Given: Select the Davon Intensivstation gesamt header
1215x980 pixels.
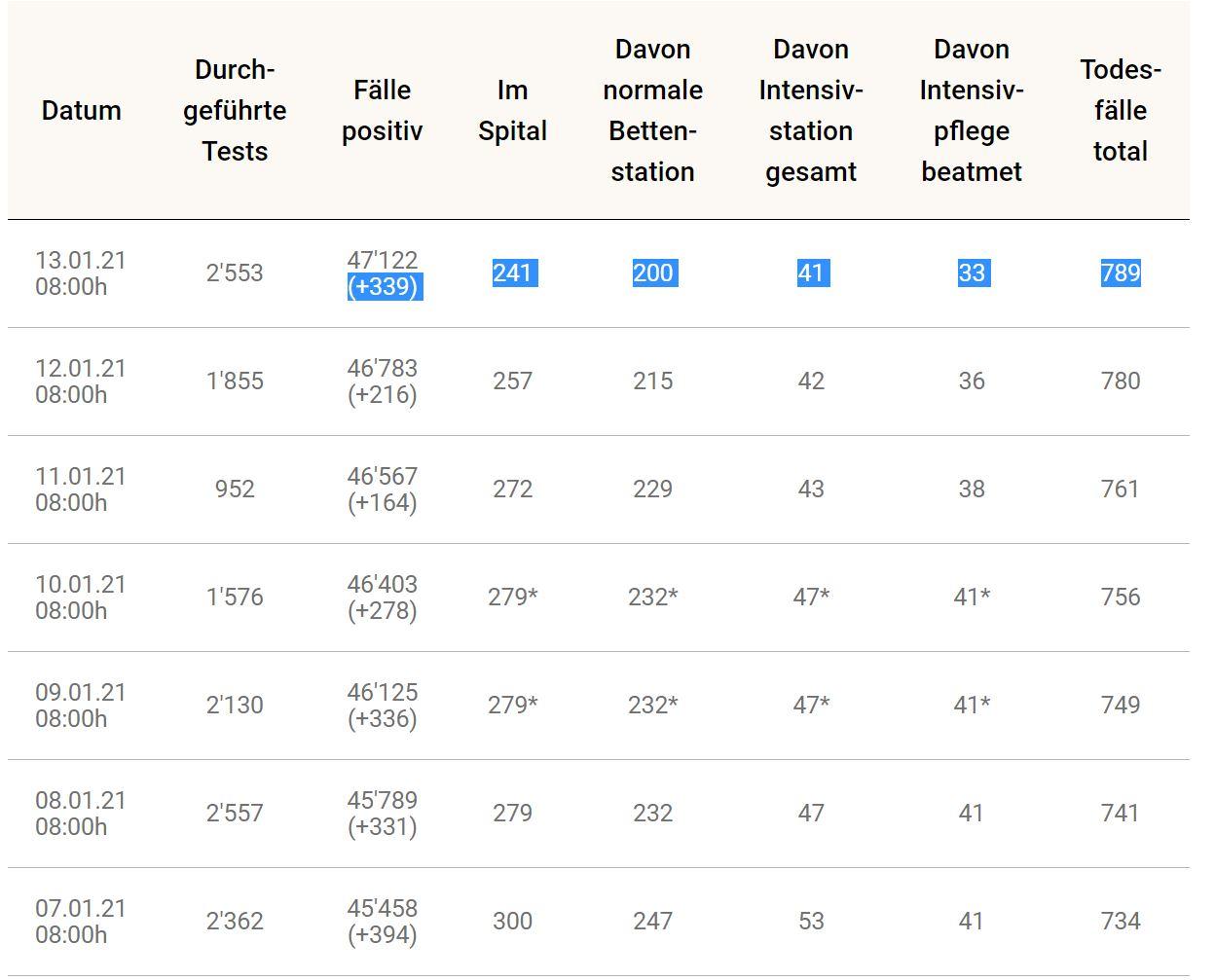Looking at the screenshot, I should [811, 110].
